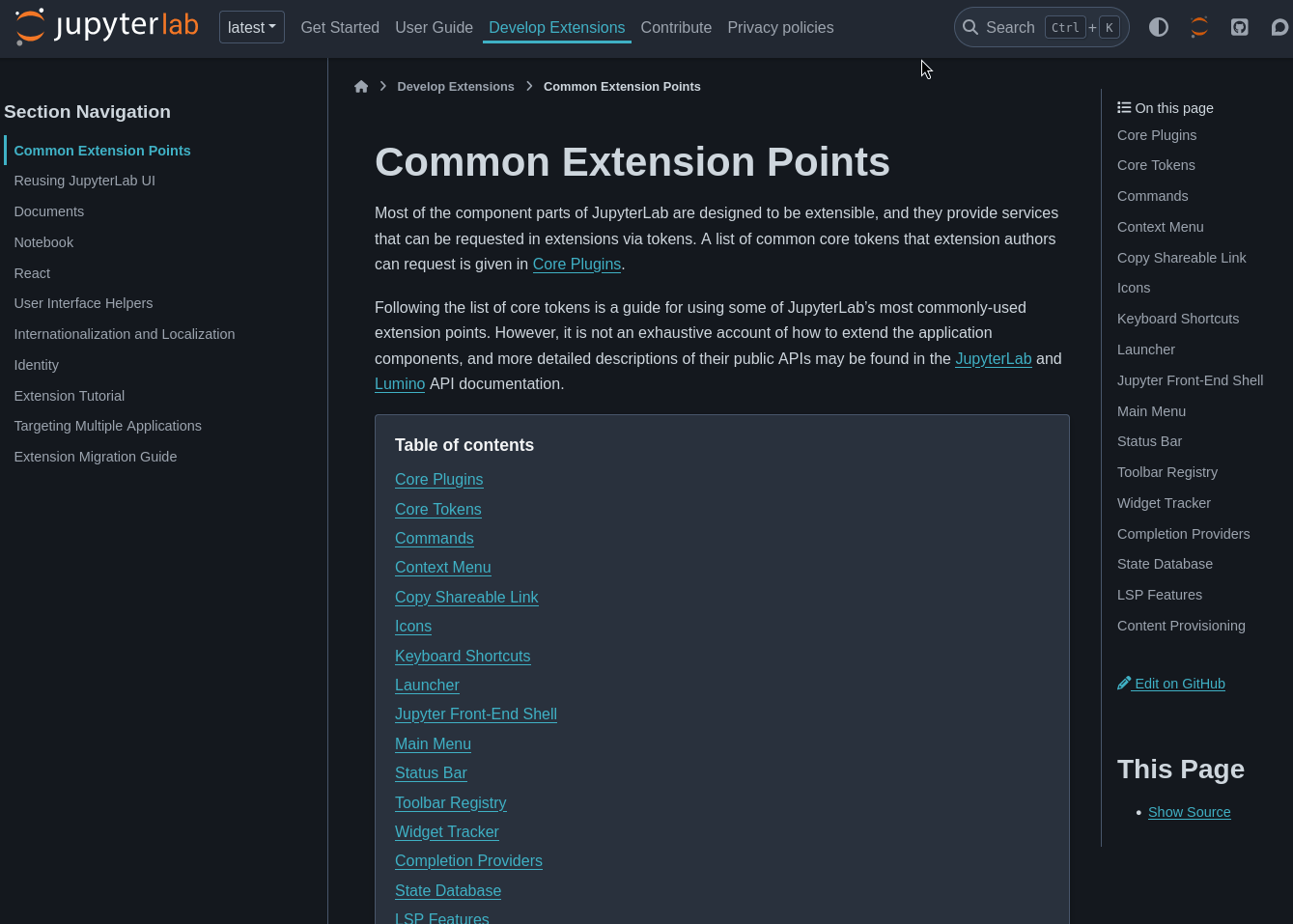Click Widget Tracker in table of contents
Image resolution: width=1293 pixels, height=924 pixels.
(x=446, y=831)
